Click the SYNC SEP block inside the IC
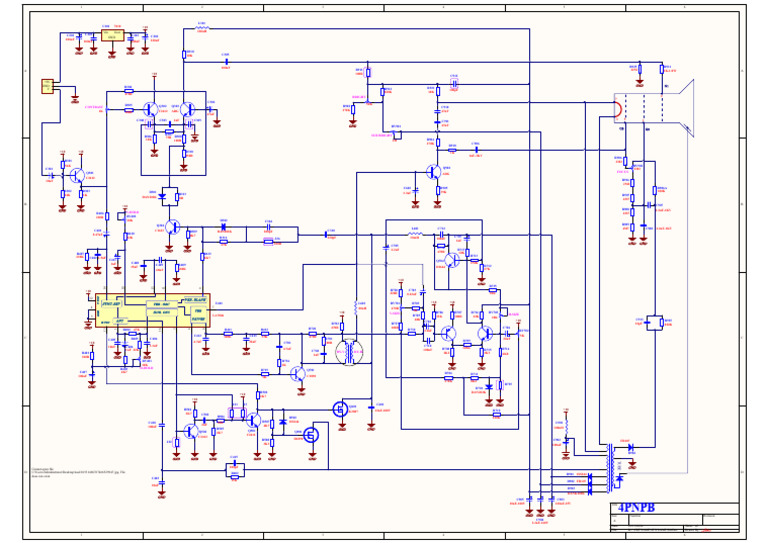768x543 pixels. click(111, 304)
